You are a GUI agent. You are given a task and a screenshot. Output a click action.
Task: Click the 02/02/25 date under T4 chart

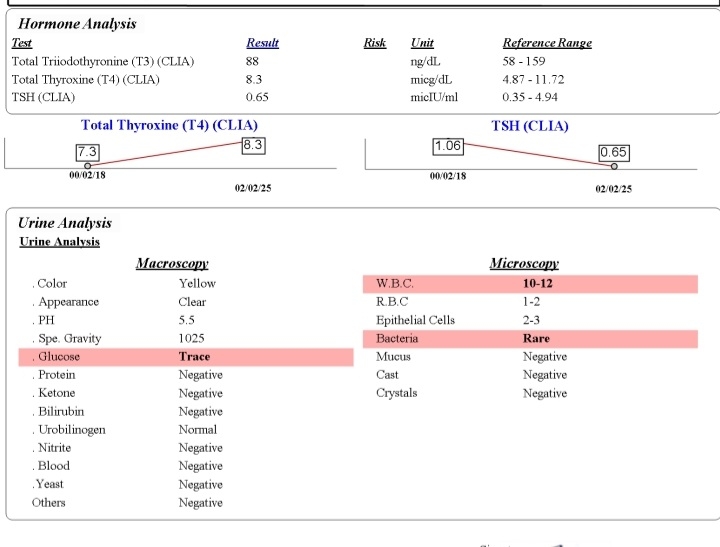point(253,188)
